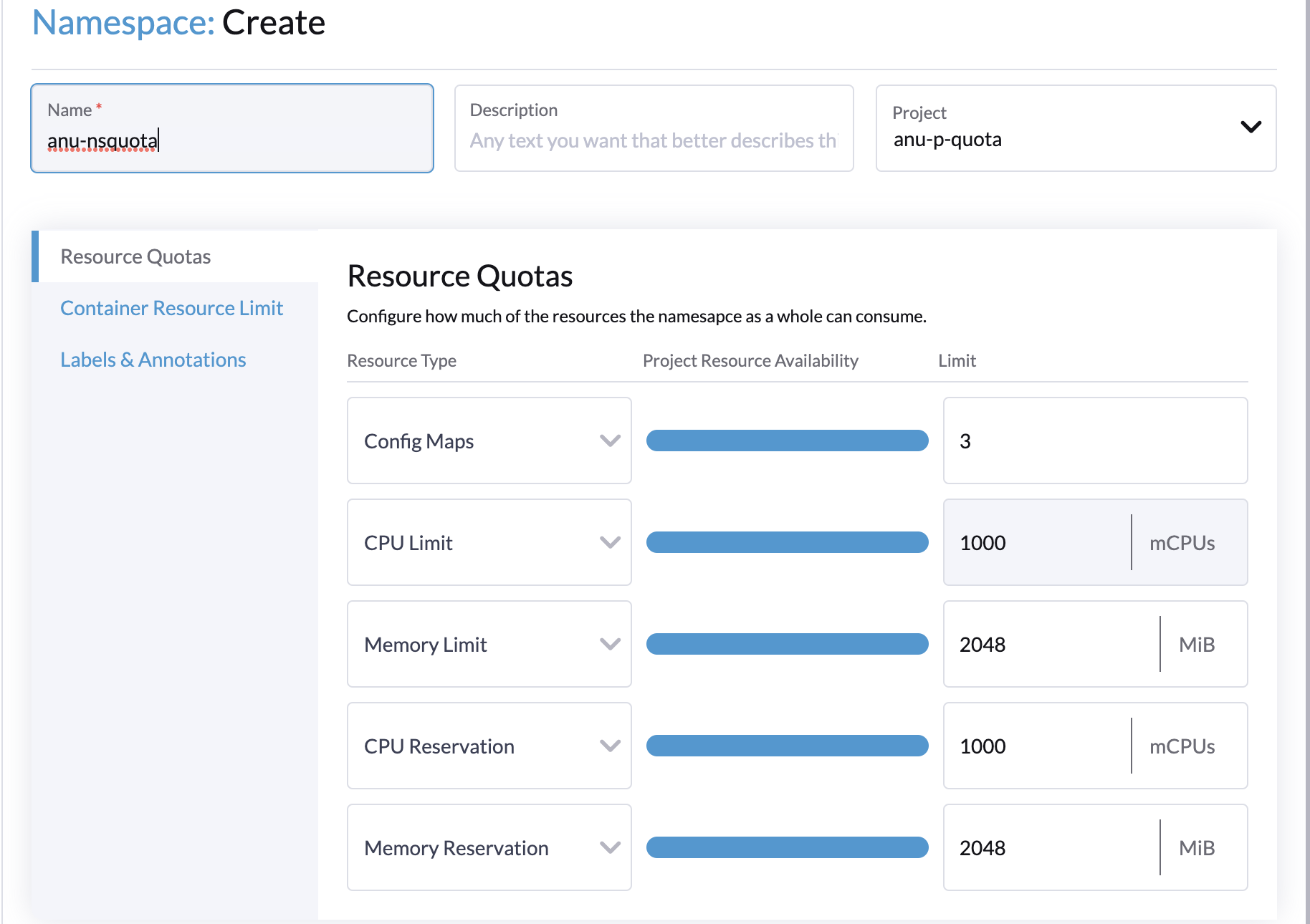Click the Namespace heading link
This screenshot has width=1310, height=924.
point(119,22)
